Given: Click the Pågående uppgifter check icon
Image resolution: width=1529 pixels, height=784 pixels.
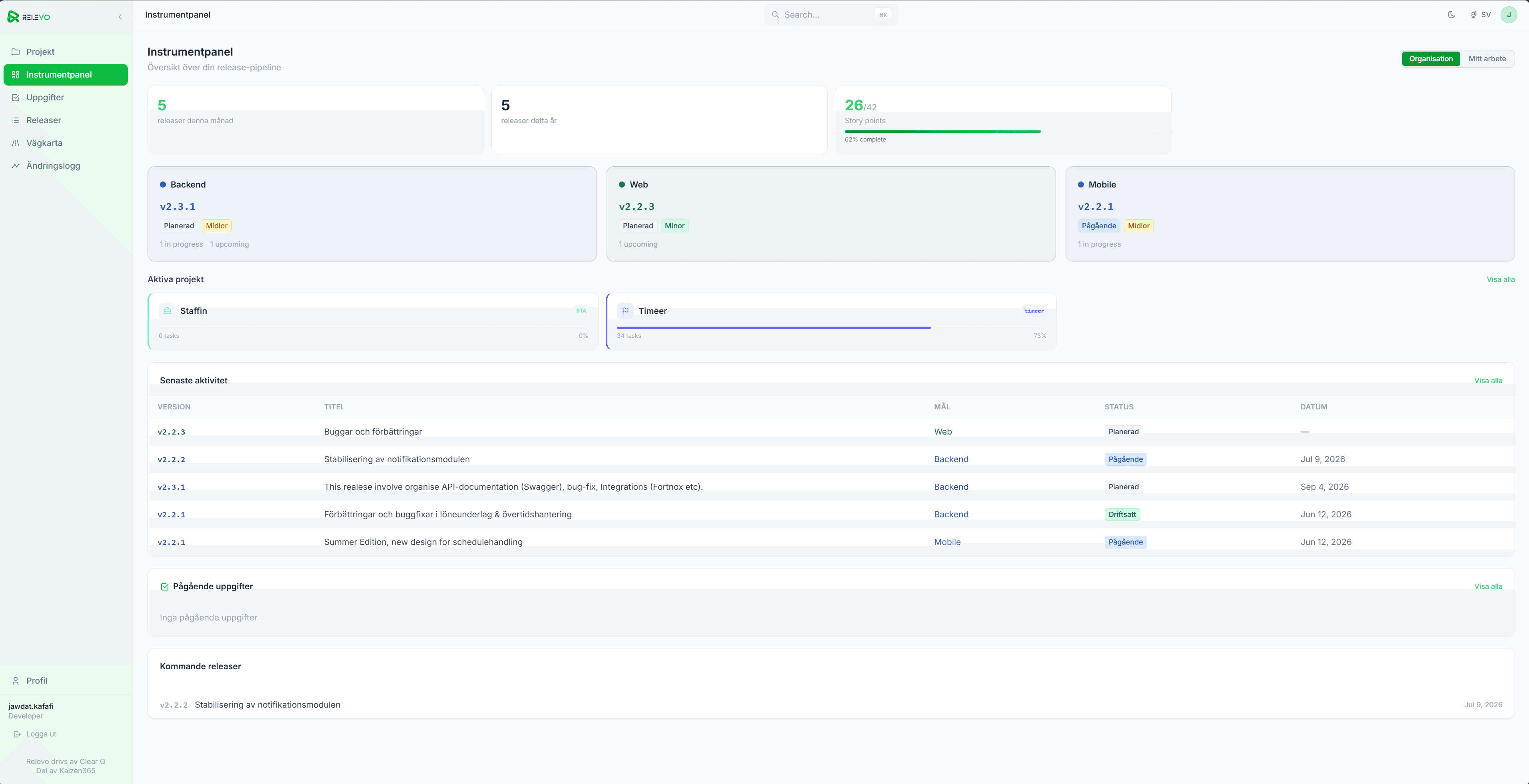Looking at the screenshot, I should pyautogui.click(x=164, y=587).
